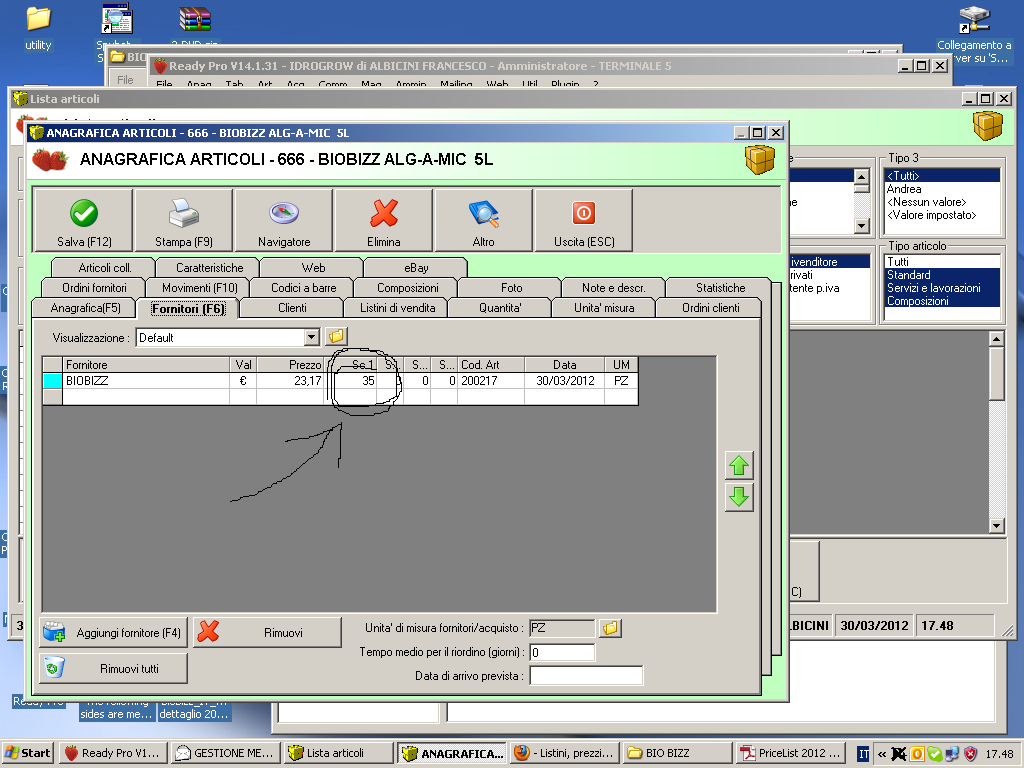
Task: Open the BIO BIZZ folder taskbar item
Action: (677, 753)
